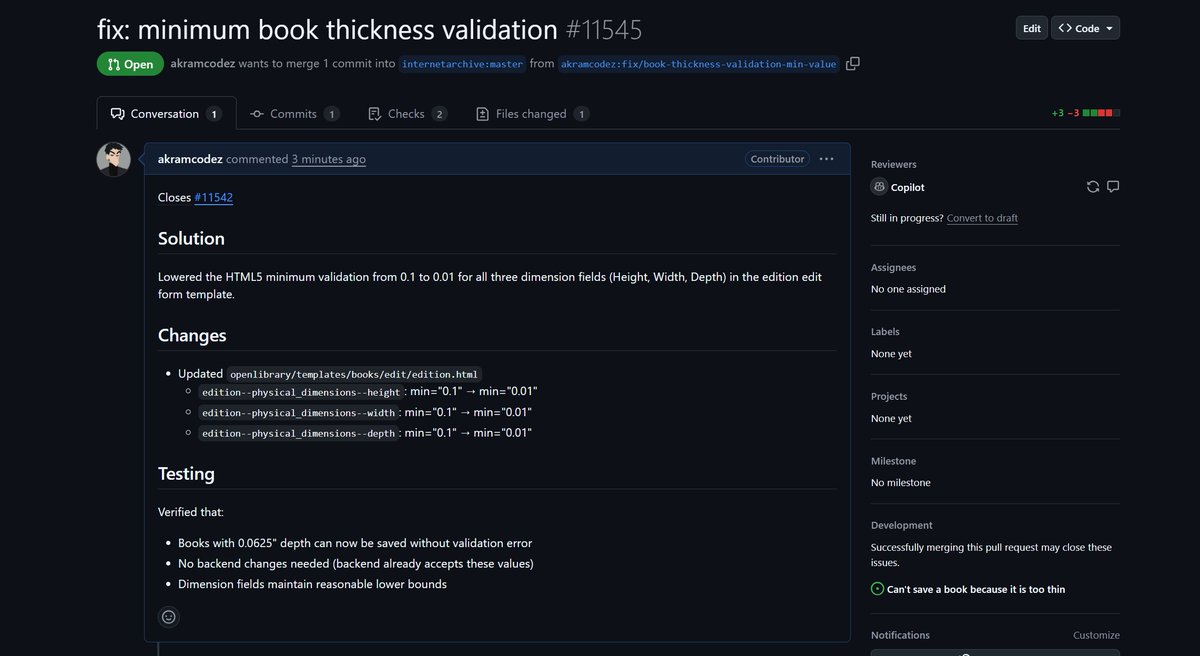Click the Development sidebar heading
Viewport: 1200px width, 656px height.
coord(901,525)
